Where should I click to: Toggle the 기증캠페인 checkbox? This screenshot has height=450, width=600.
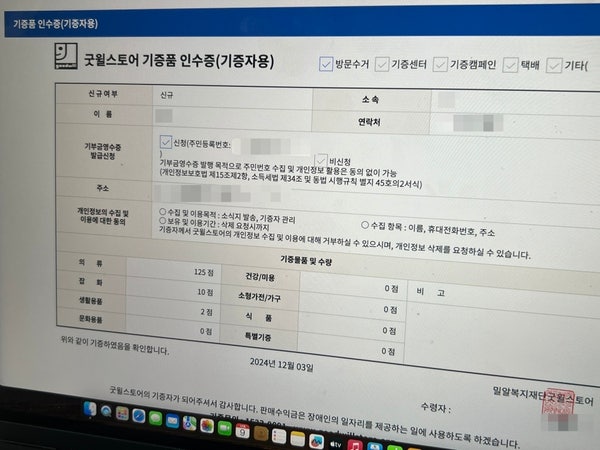[440, 65]
